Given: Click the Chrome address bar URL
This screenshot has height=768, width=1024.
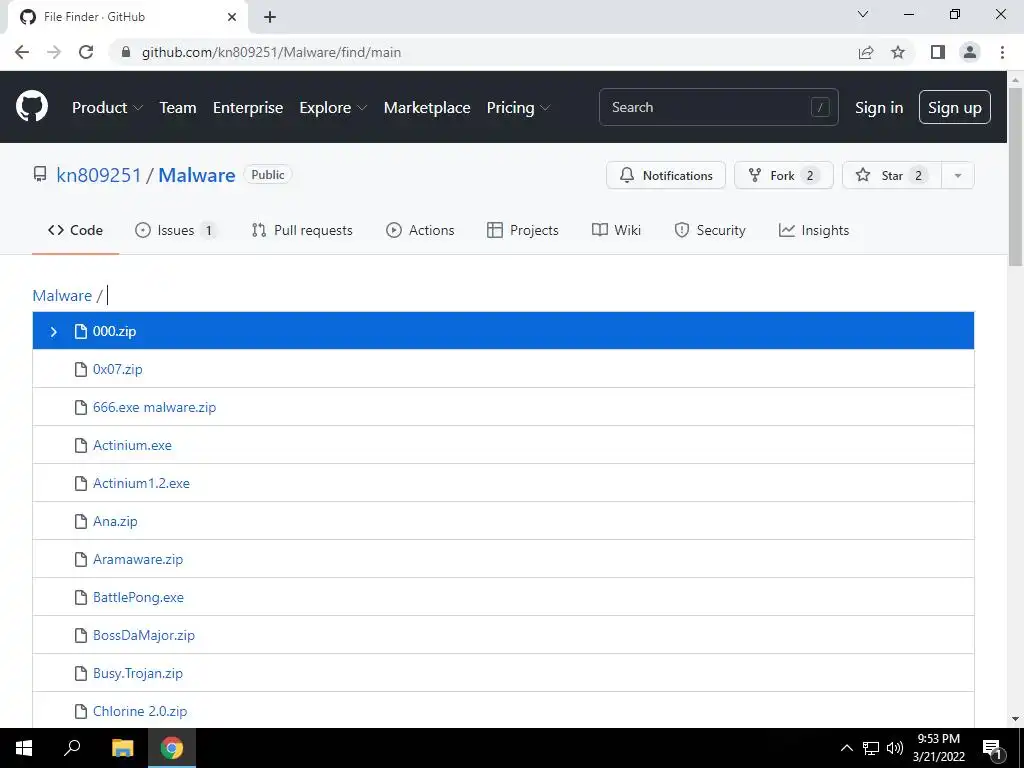Looking at the screenshot, I should point(271,52).
